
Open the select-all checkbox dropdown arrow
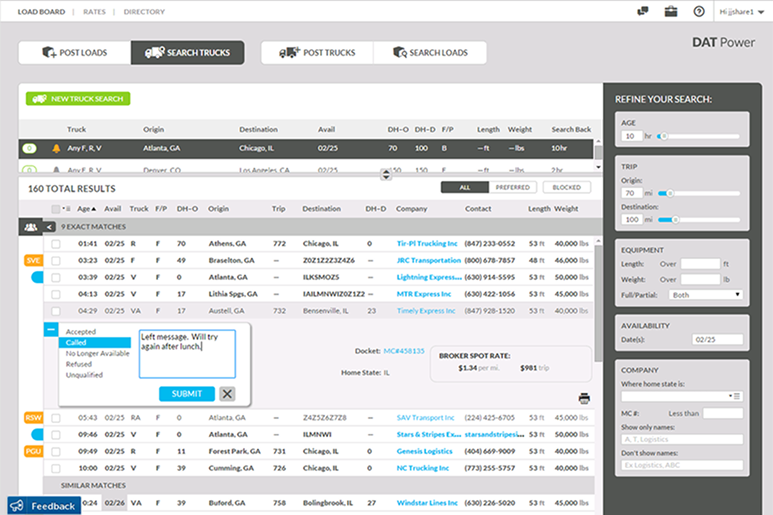coord(66,209)
